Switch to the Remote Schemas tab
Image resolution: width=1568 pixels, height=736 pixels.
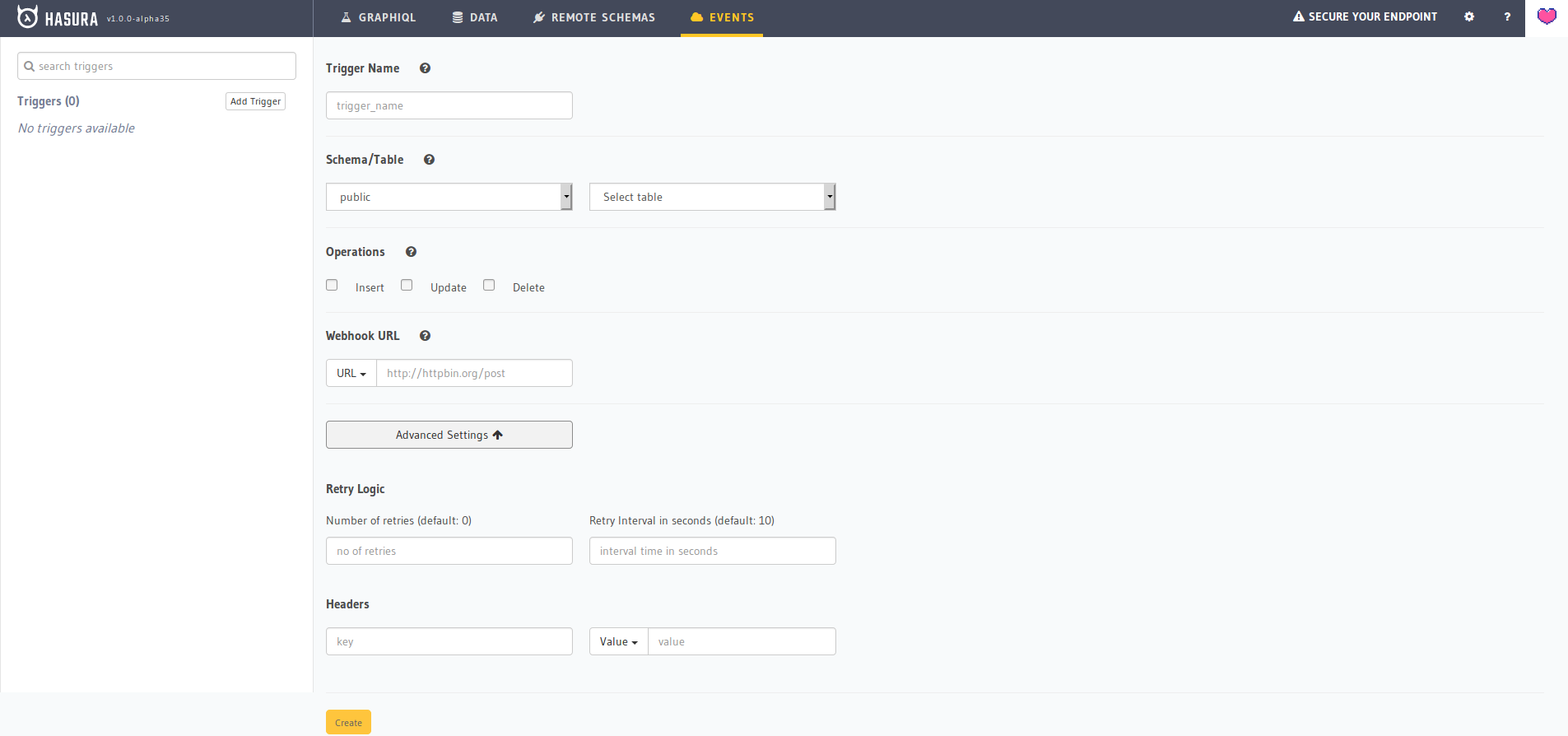coord(594,17)
